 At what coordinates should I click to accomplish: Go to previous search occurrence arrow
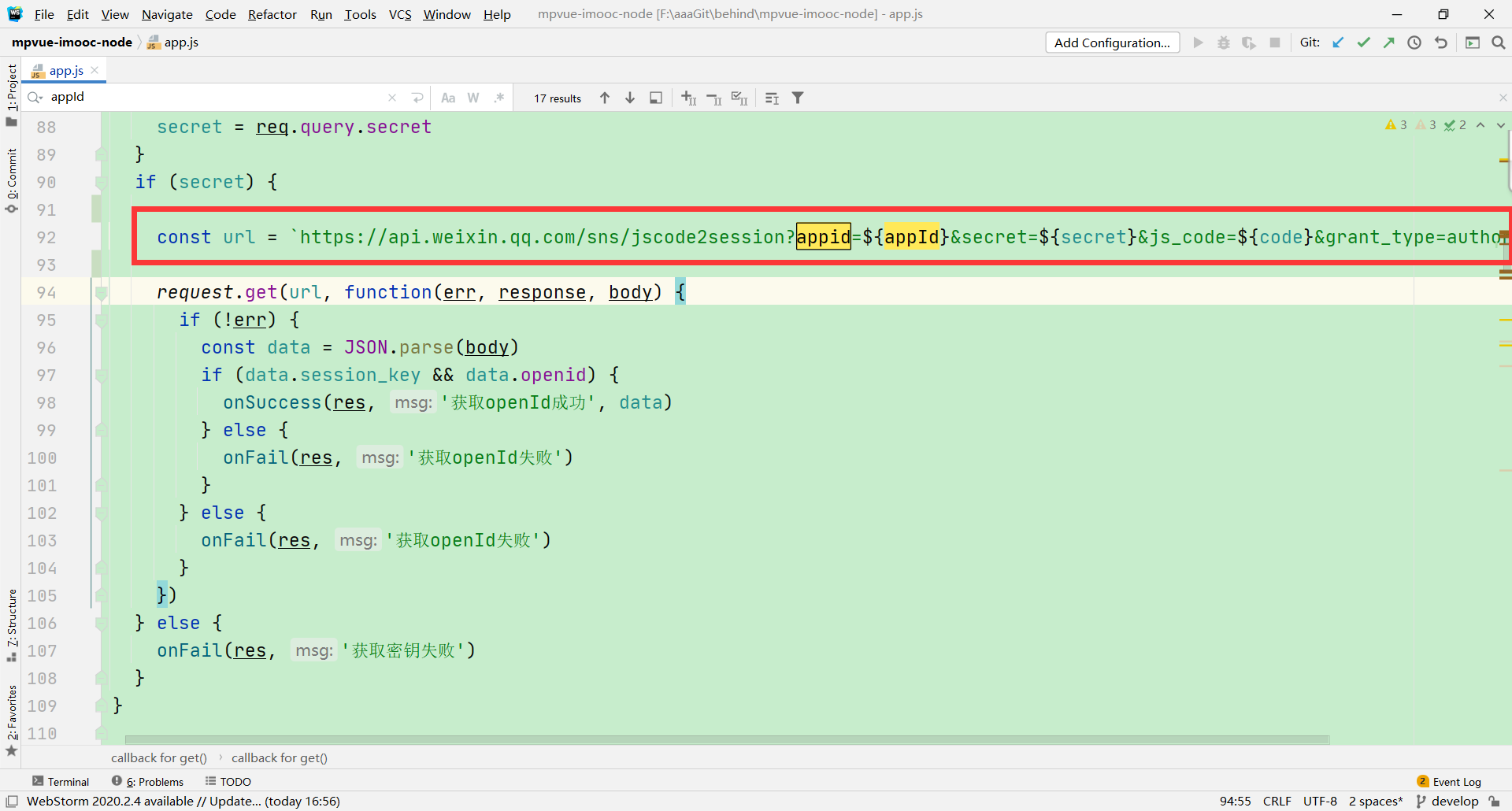tap(605, 98)
